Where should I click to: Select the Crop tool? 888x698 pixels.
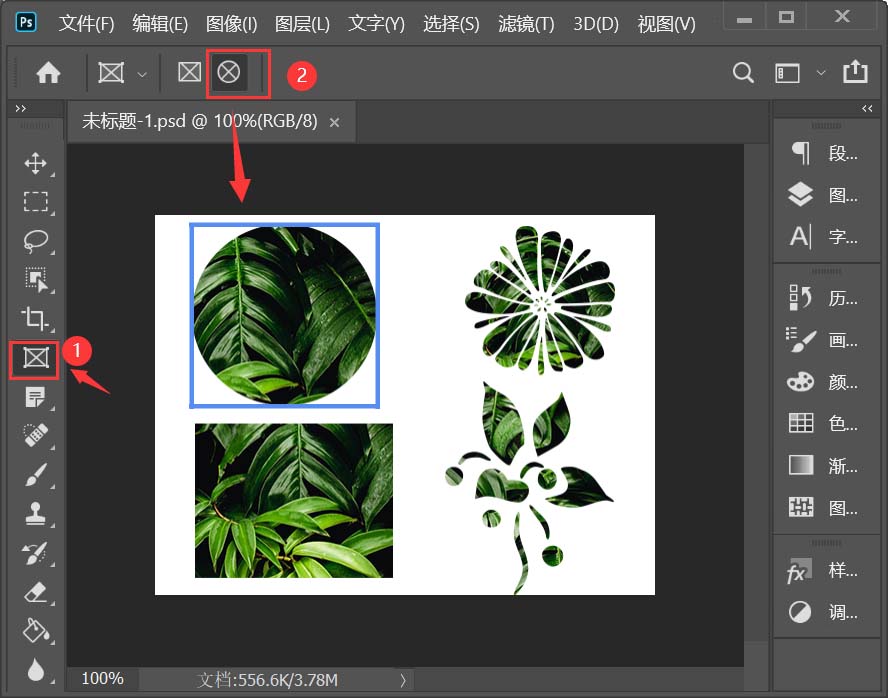click(x=35, y=320)
